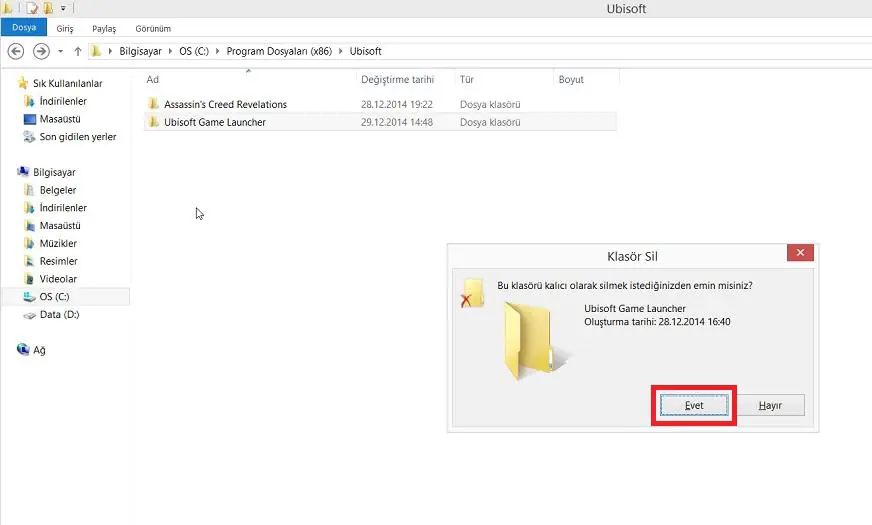Open Masaüstü under Bilgisayar
Image resolution: width=872 pixels, height=525 pixels.
[60, 226]
